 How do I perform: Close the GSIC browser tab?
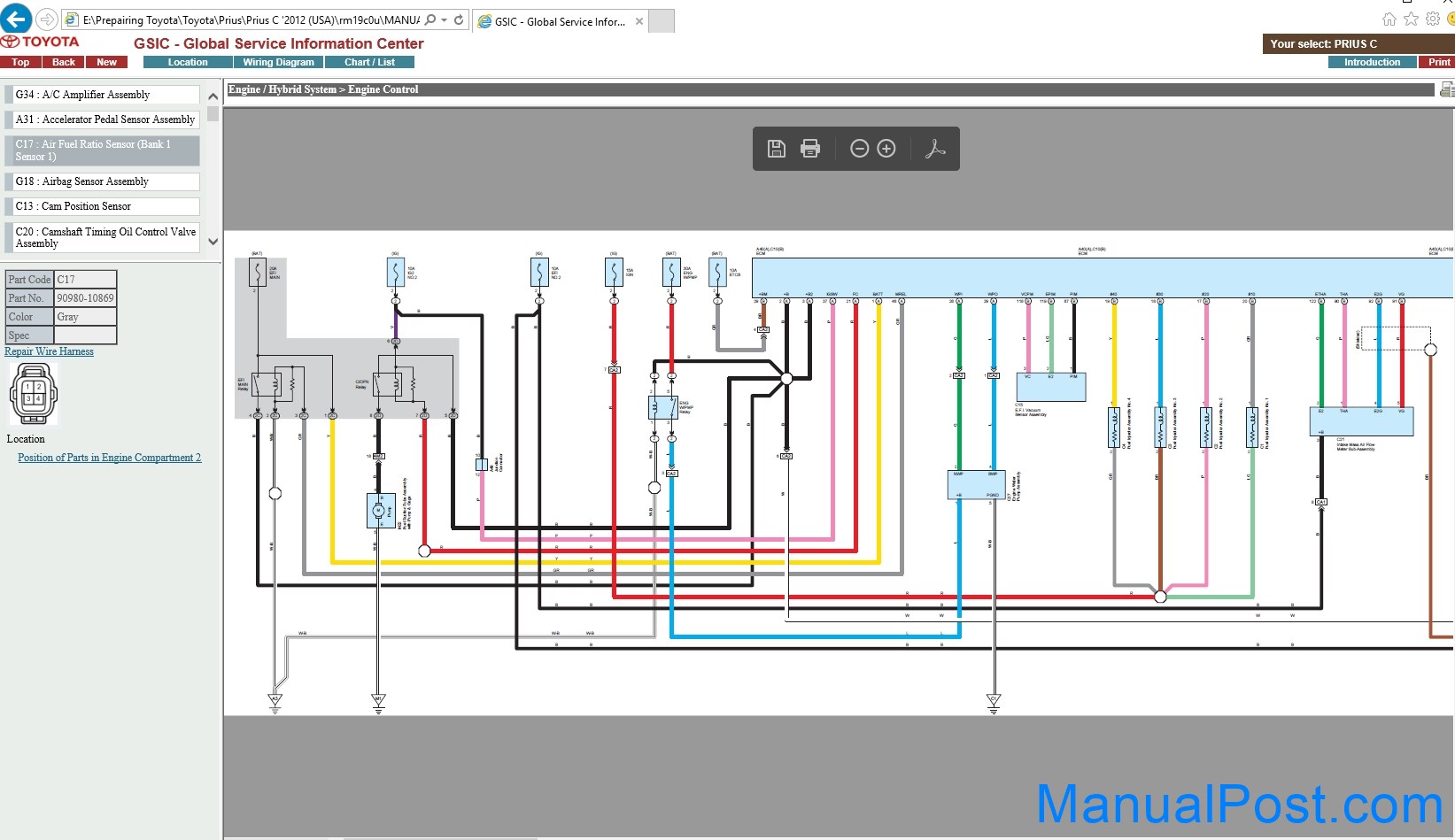[x=639, y=21]
